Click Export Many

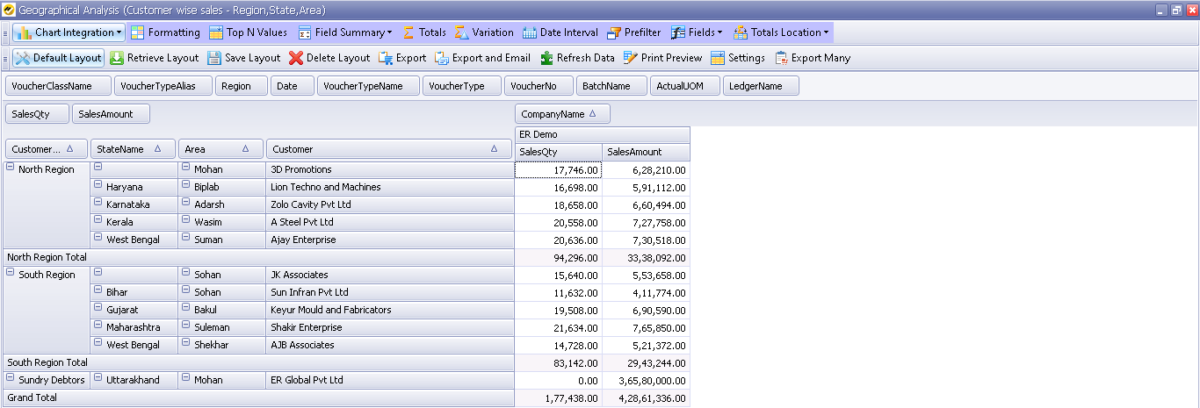click(812, 58)
